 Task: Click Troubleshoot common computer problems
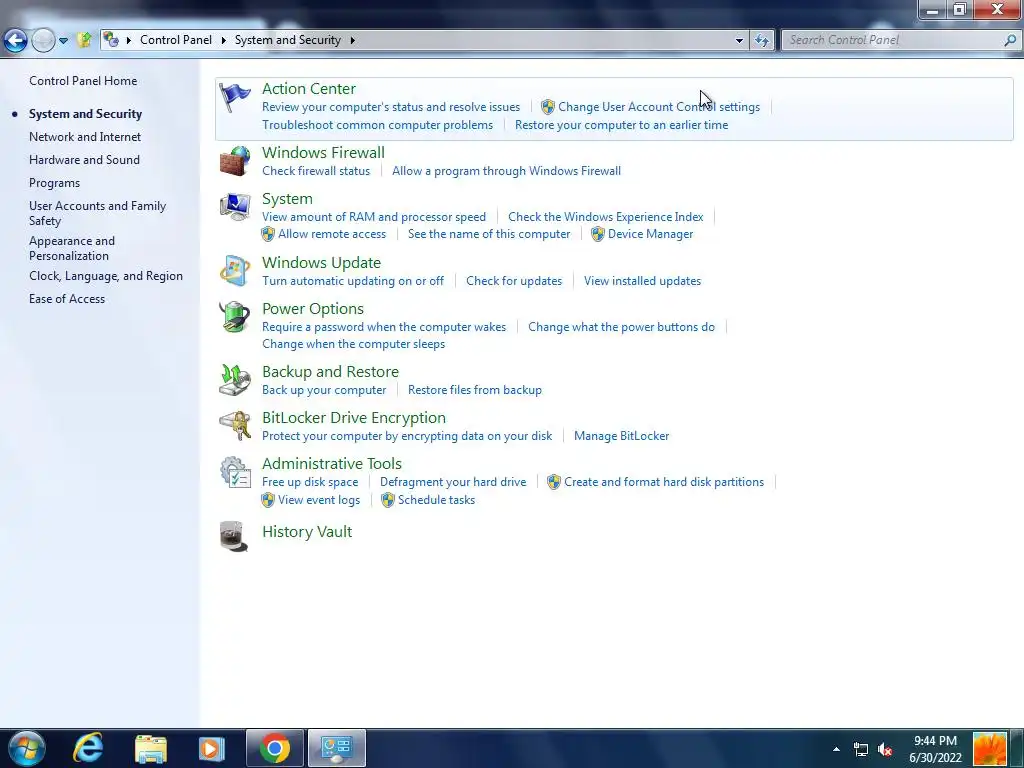point(377,125)
